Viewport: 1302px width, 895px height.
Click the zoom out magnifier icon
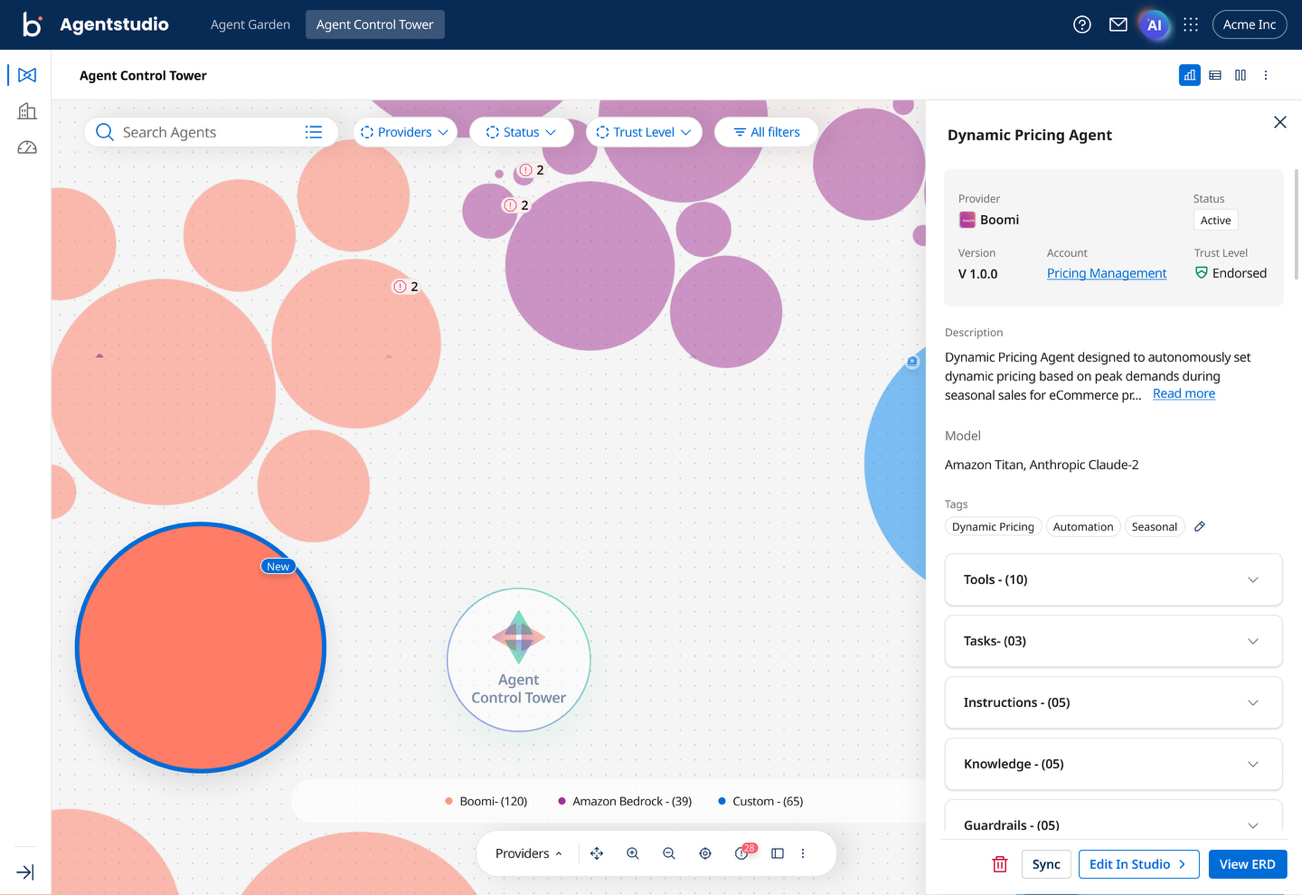pos(669,853)
